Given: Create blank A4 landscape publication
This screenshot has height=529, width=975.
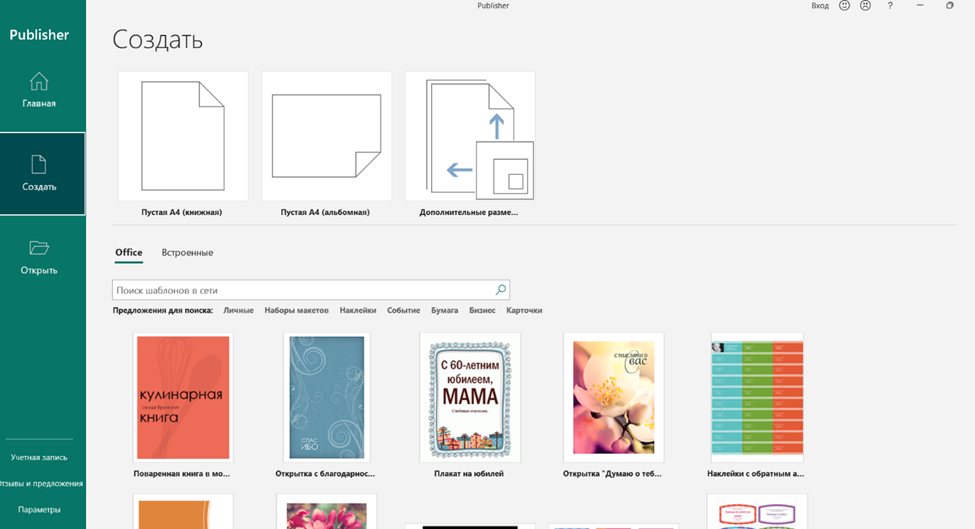Looking at the screenshot, I should click(326, 136).
